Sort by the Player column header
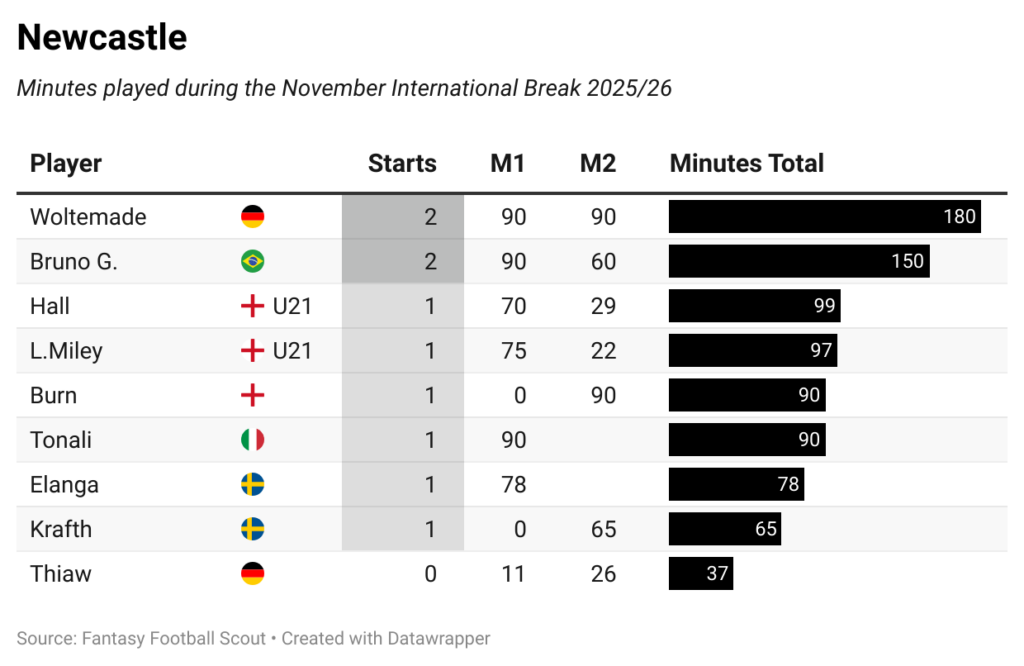 tap(66, 164)
